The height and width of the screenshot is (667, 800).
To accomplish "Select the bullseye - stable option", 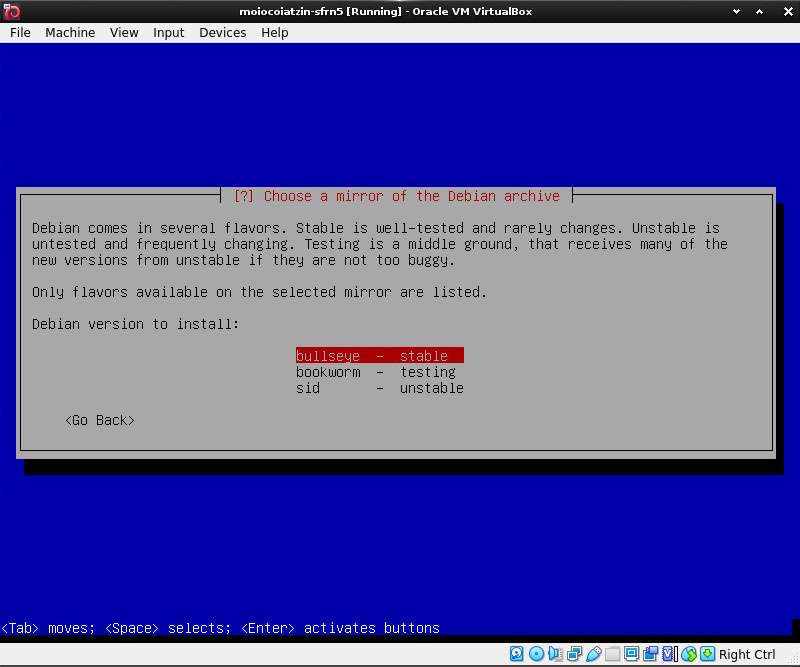I will pos(380,356).
